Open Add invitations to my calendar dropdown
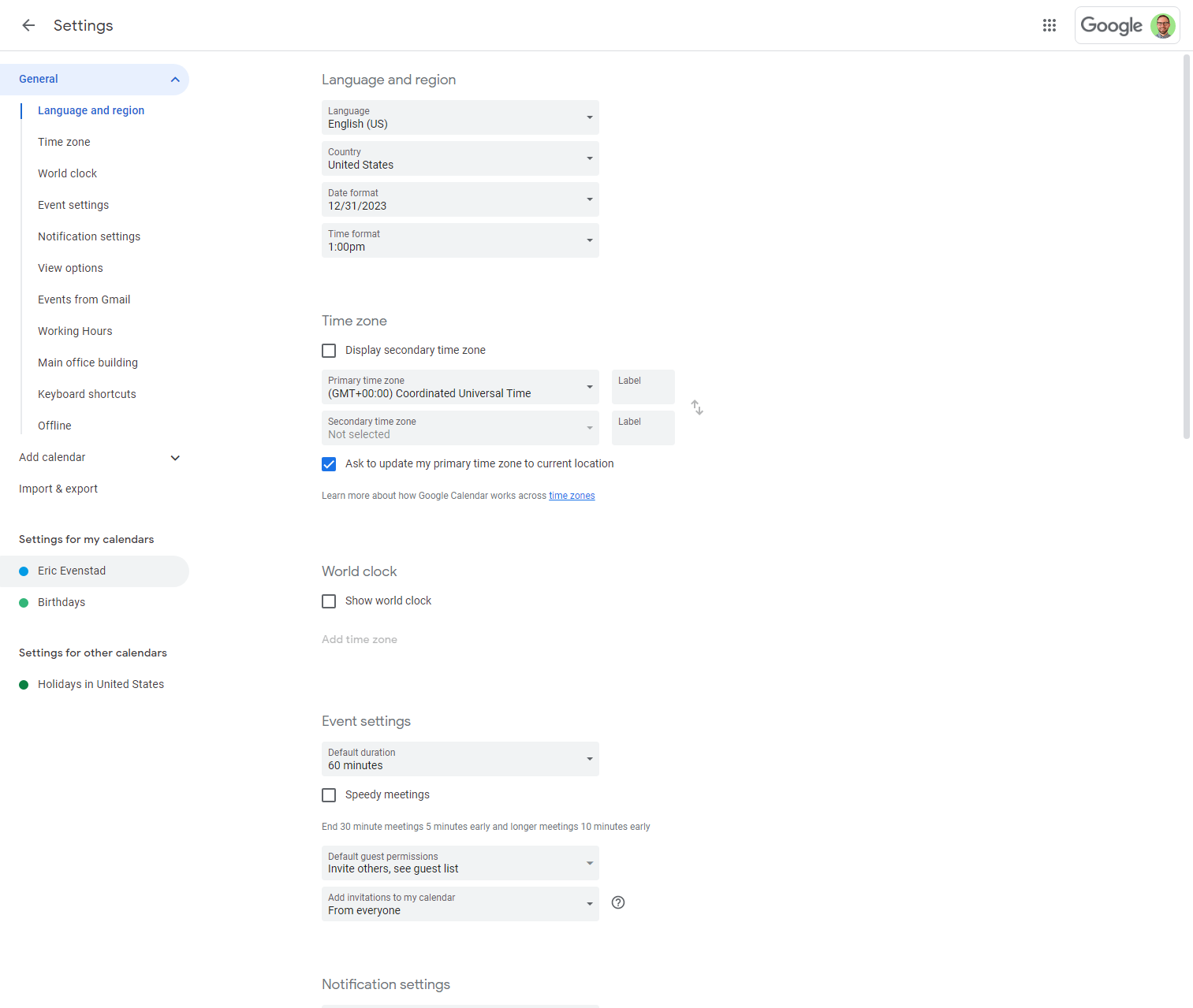The height and width of the screenshot is (1008, 1193). coord(460,904)
